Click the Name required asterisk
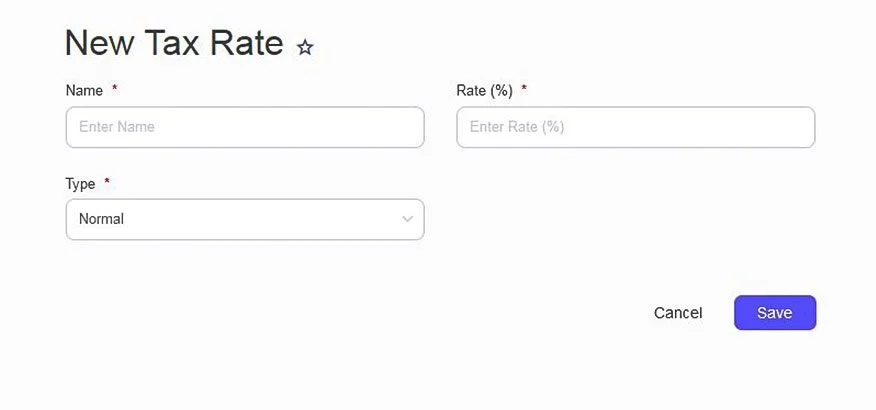The width and height of the screenshot is (876, 410). [114, 89]
